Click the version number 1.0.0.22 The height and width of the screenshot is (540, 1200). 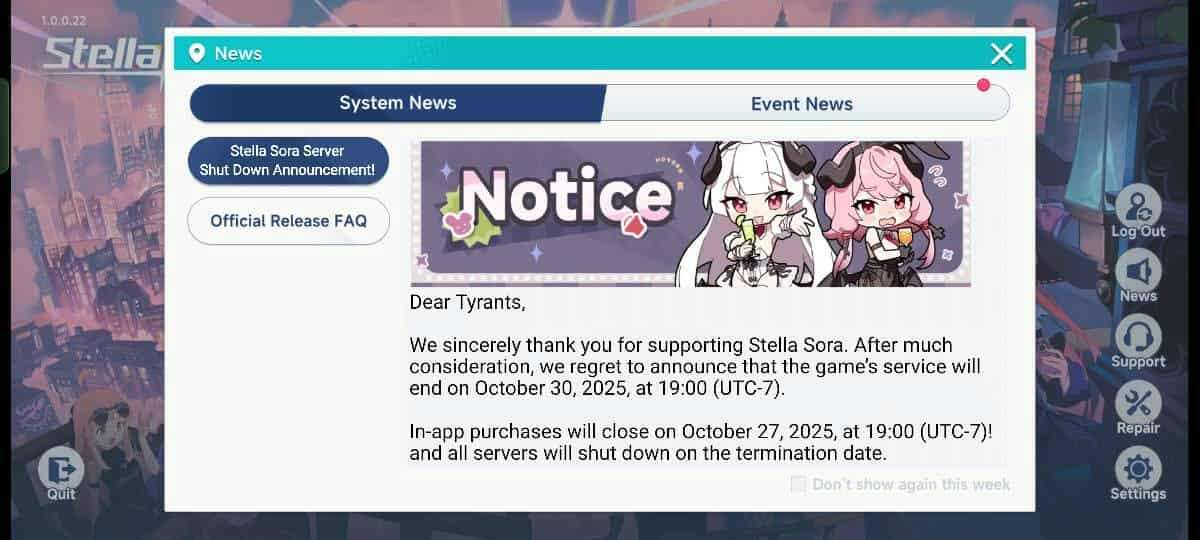[64, 20]
